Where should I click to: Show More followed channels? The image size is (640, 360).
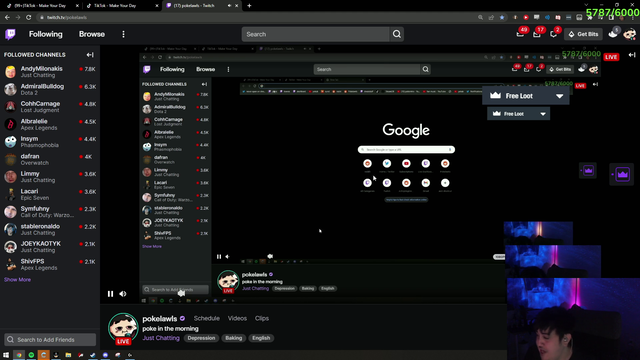(x=17, y=280)
